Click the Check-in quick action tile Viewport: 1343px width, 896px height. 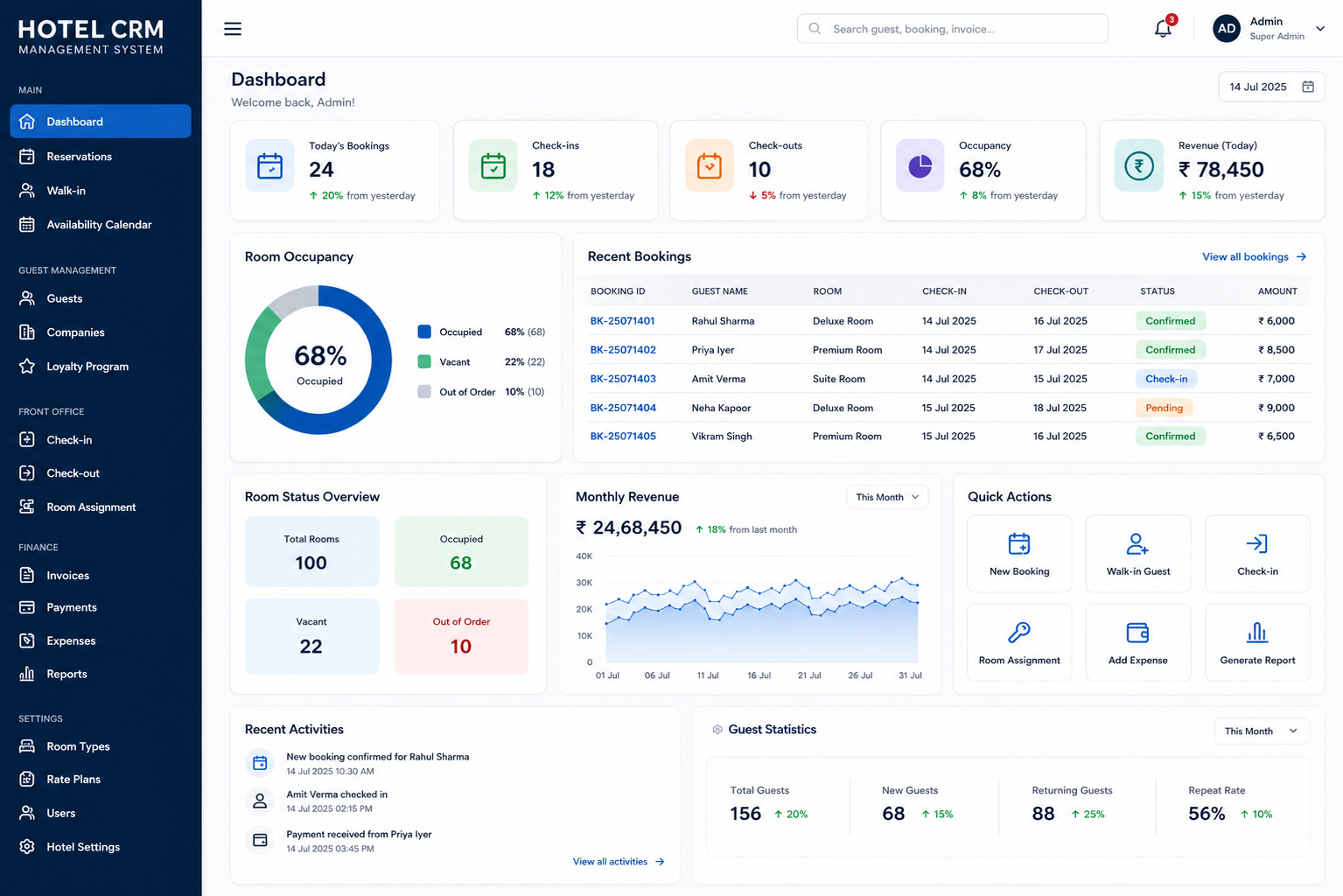tap(1257, 554)
